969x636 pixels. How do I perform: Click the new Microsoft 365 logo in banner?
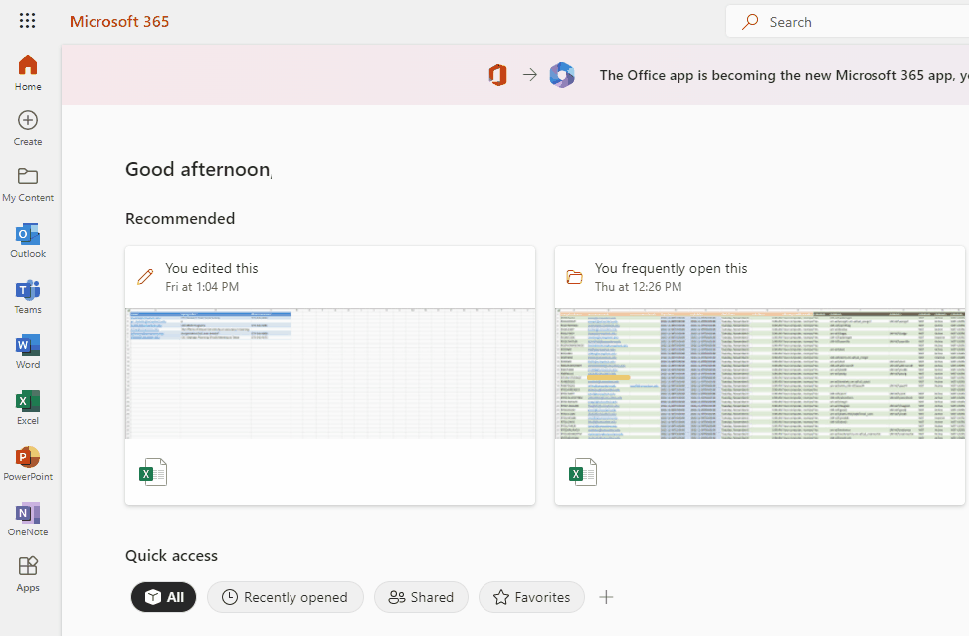pyautogui.click(x=562, y=75)
